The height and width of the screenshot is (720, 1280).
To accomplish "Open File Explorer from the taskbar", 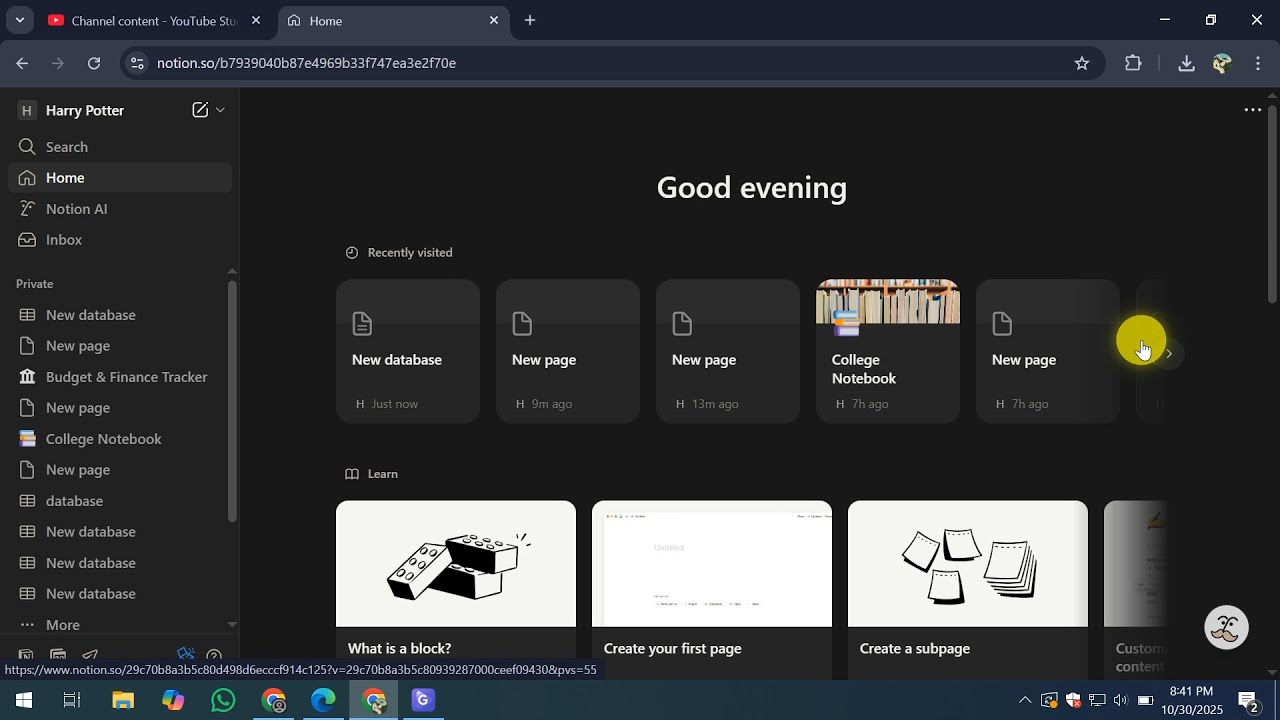I will (123, 700).
